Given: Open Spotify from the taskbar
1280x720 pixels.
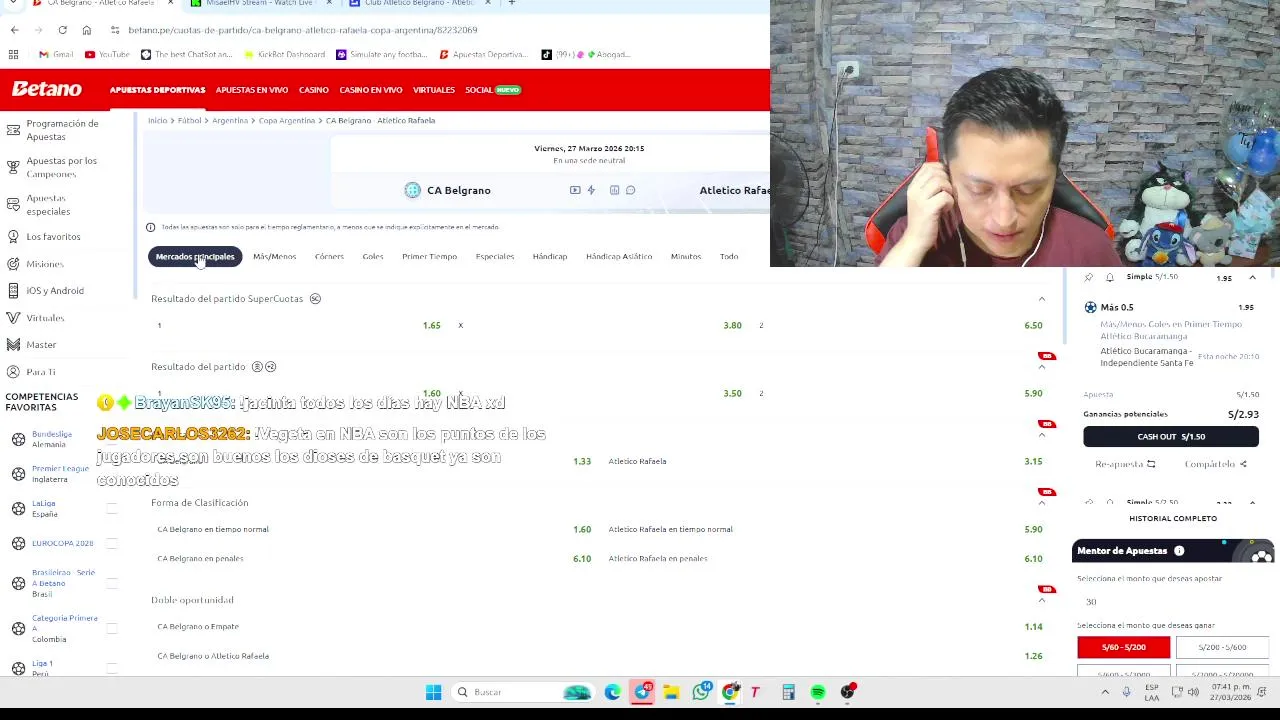Looking at the screenshot, I should pos(818,692).
